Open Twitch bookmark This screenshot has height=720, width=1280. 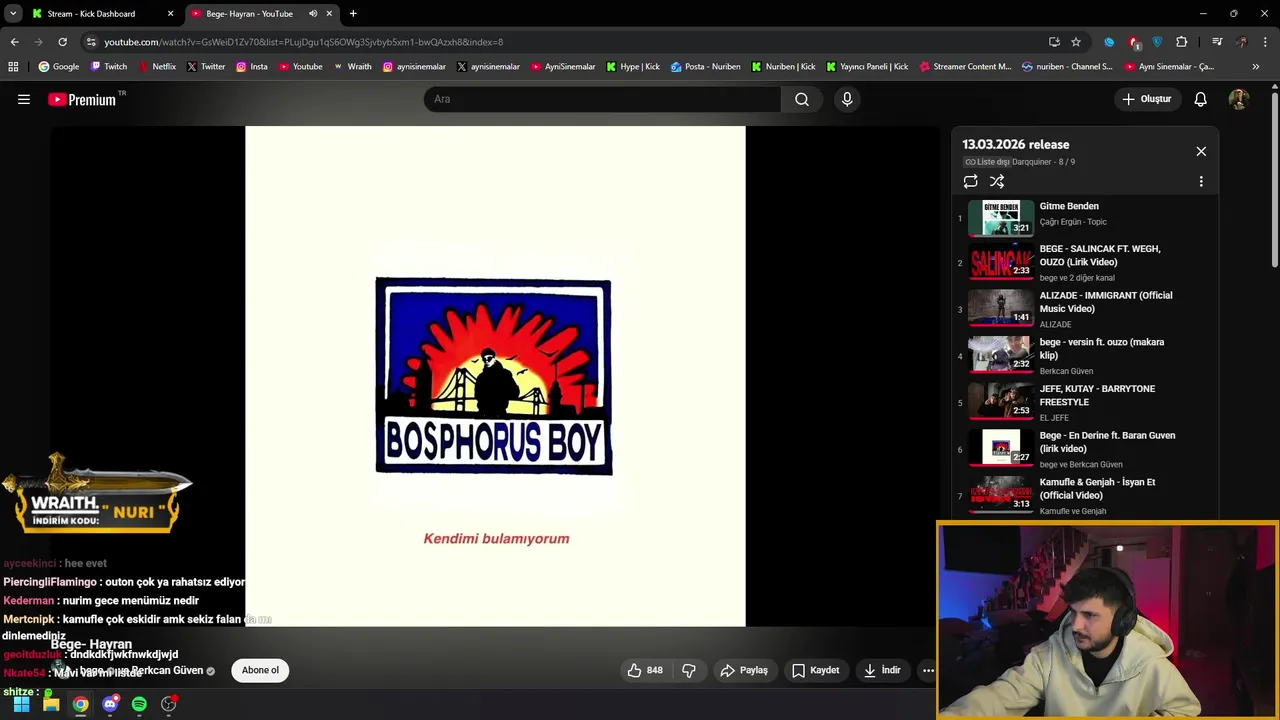click(x=109, y=67)
